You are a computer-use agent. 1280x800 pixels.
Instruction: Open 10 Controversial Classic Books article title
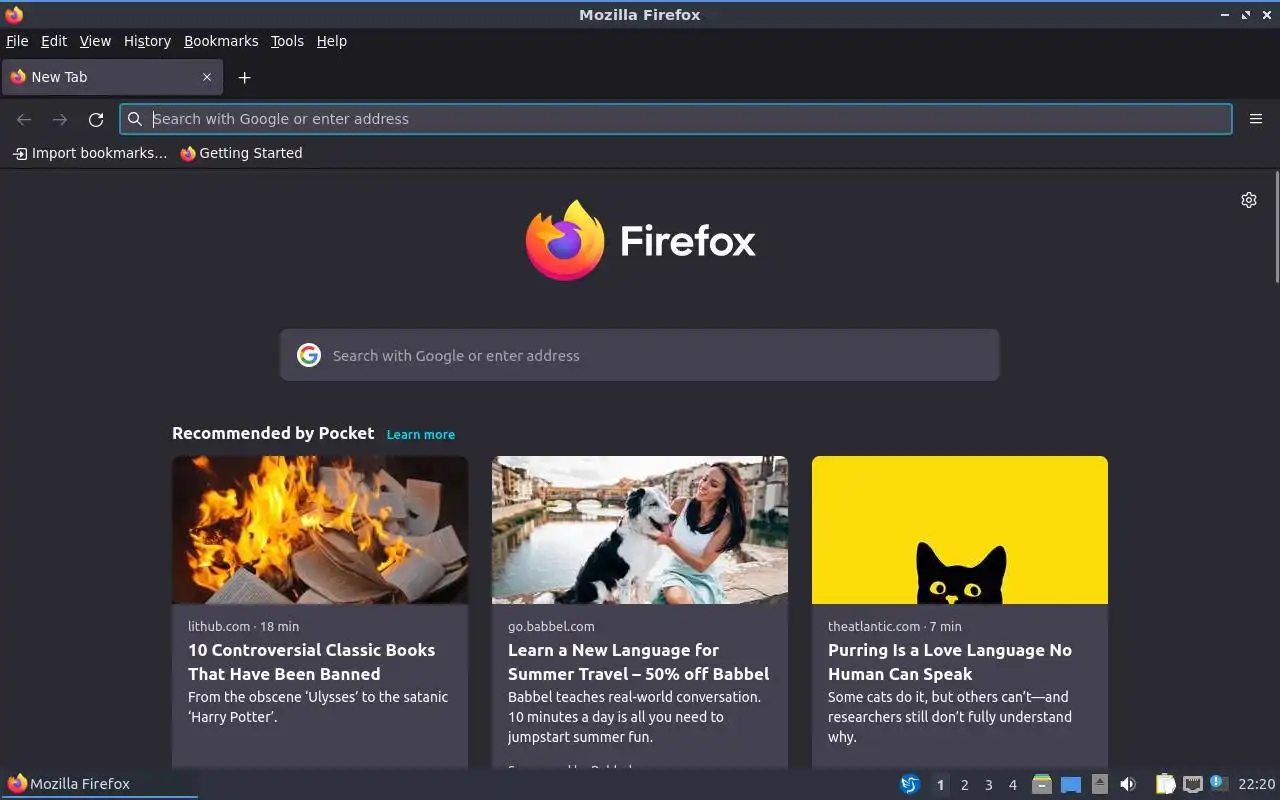pos(312,662)
